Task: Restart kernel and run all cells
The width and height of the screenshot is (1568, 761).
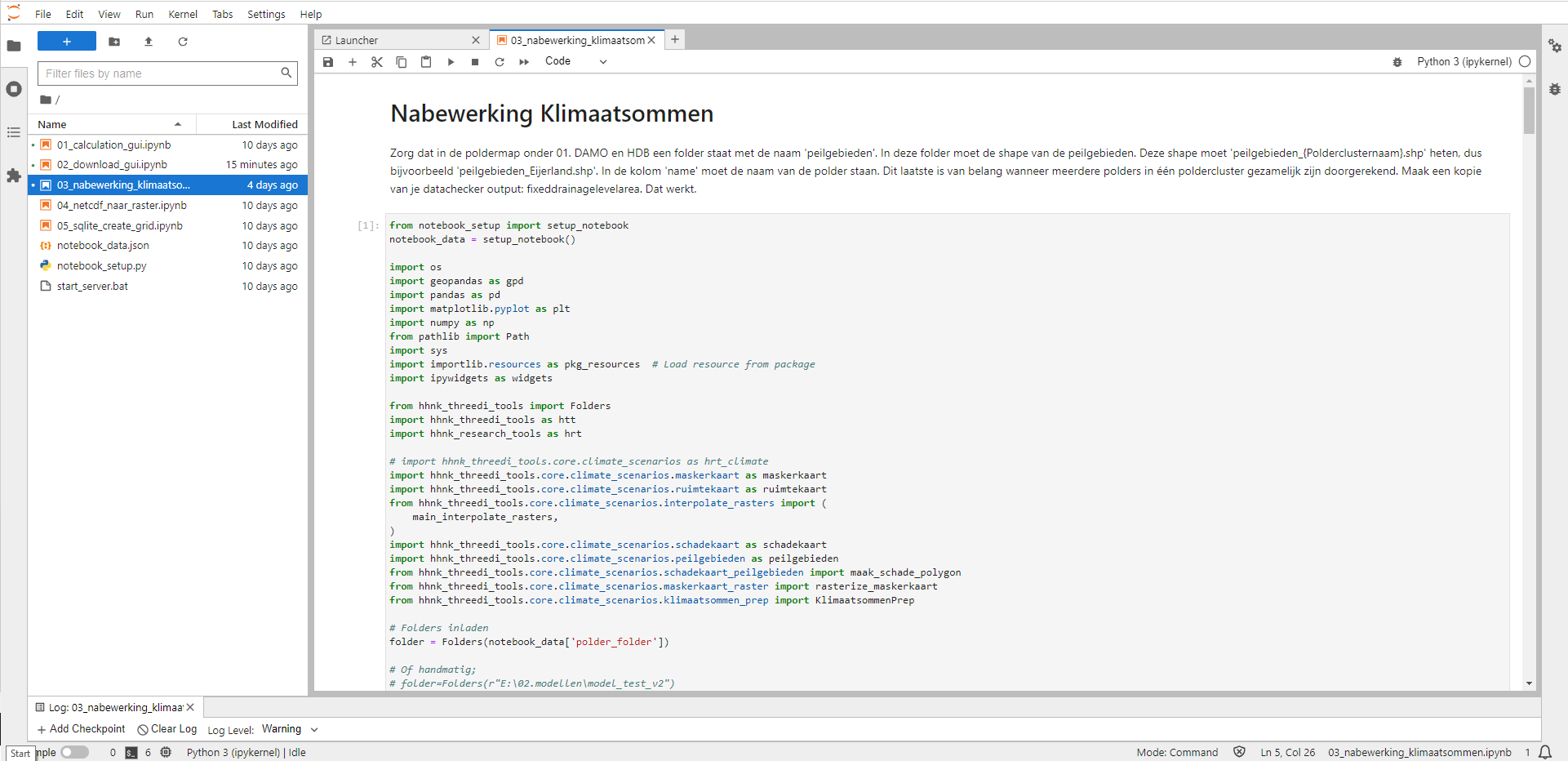Action: coord(524,62)
